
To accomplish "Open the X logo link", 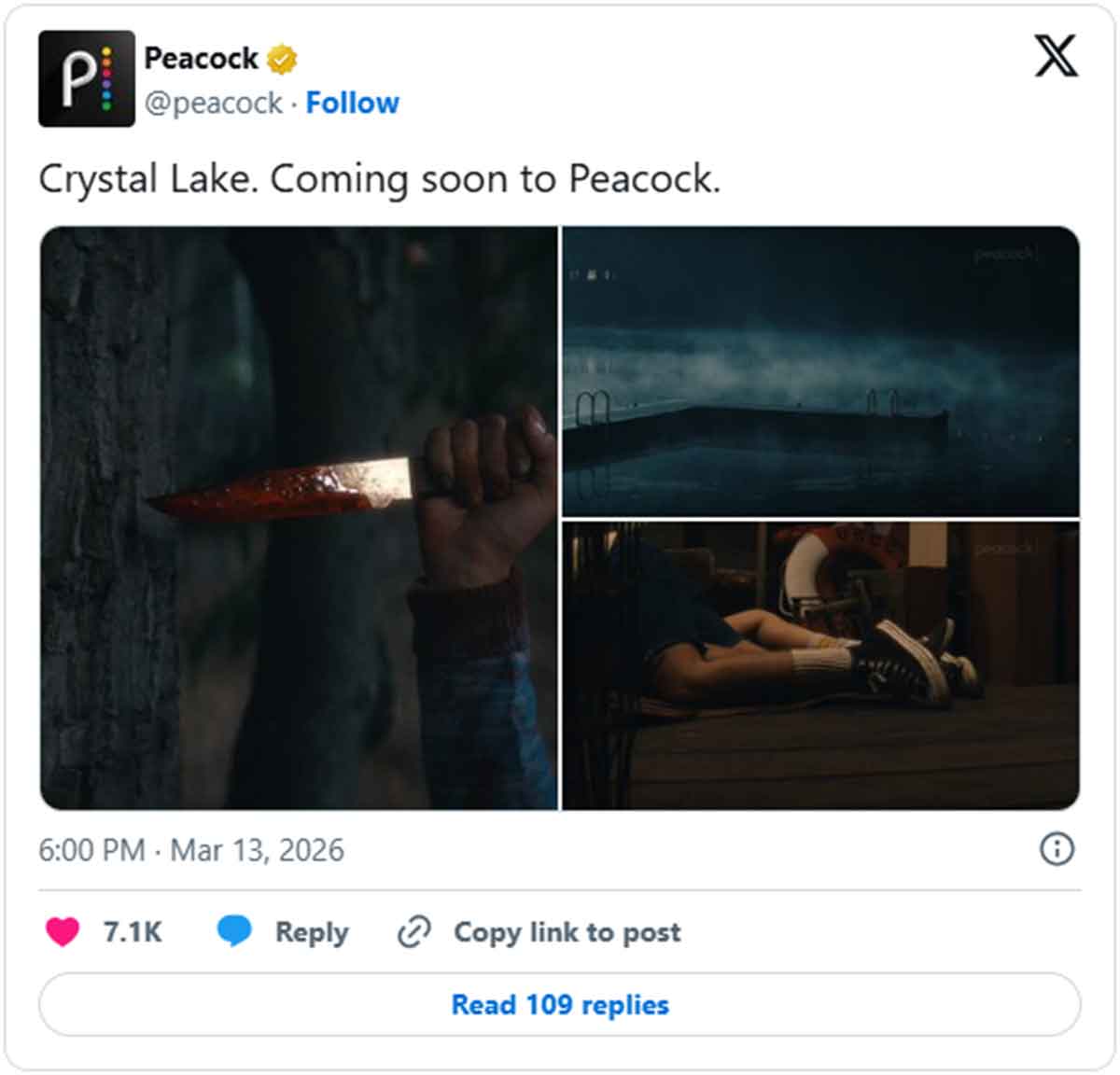I will tap(1056, 57).
